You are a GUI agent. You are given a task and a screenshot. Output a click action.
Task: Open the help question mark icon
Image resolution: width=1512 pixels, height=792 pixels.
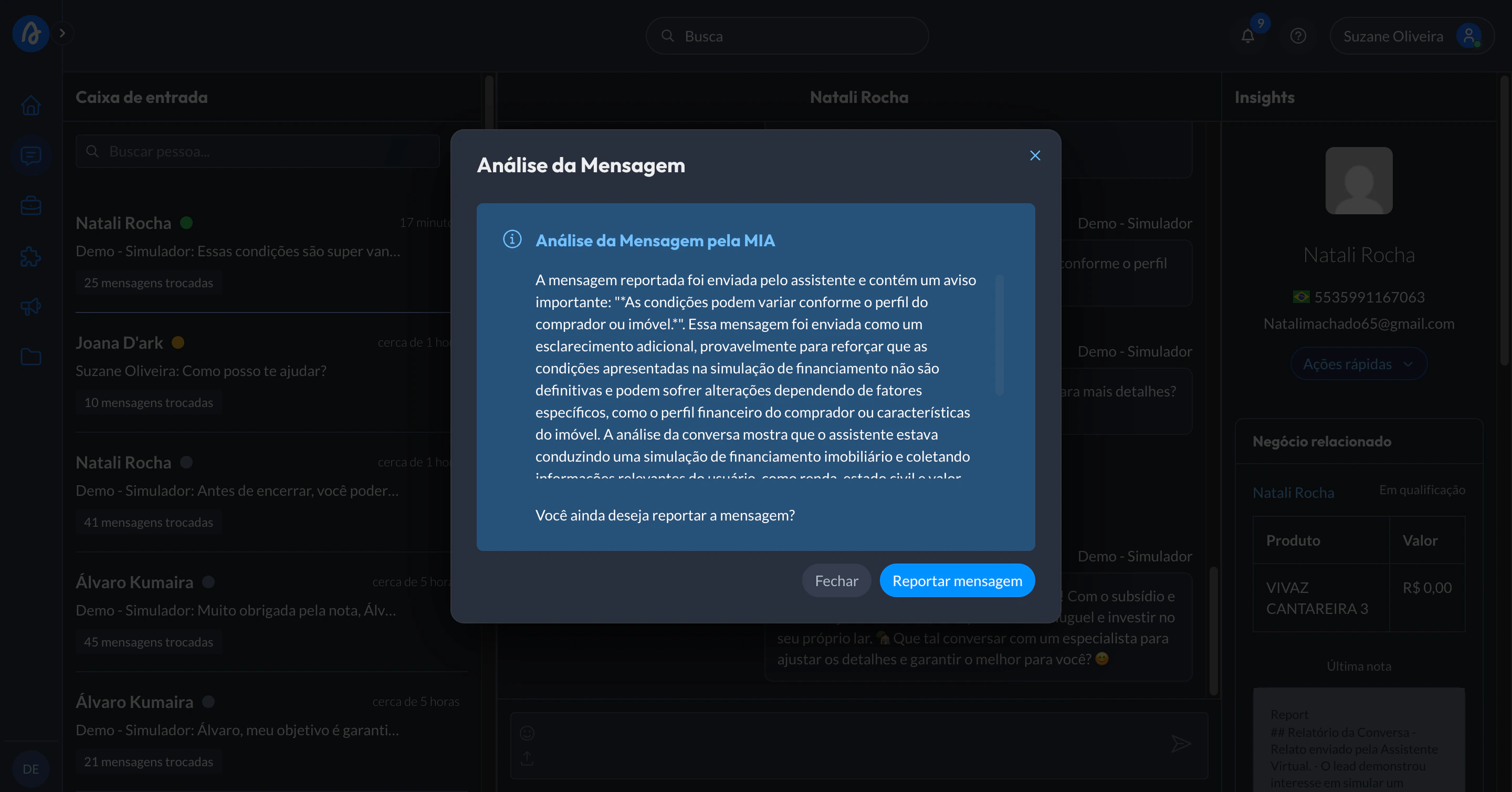pyautogui.click(x=1298, y=36)
